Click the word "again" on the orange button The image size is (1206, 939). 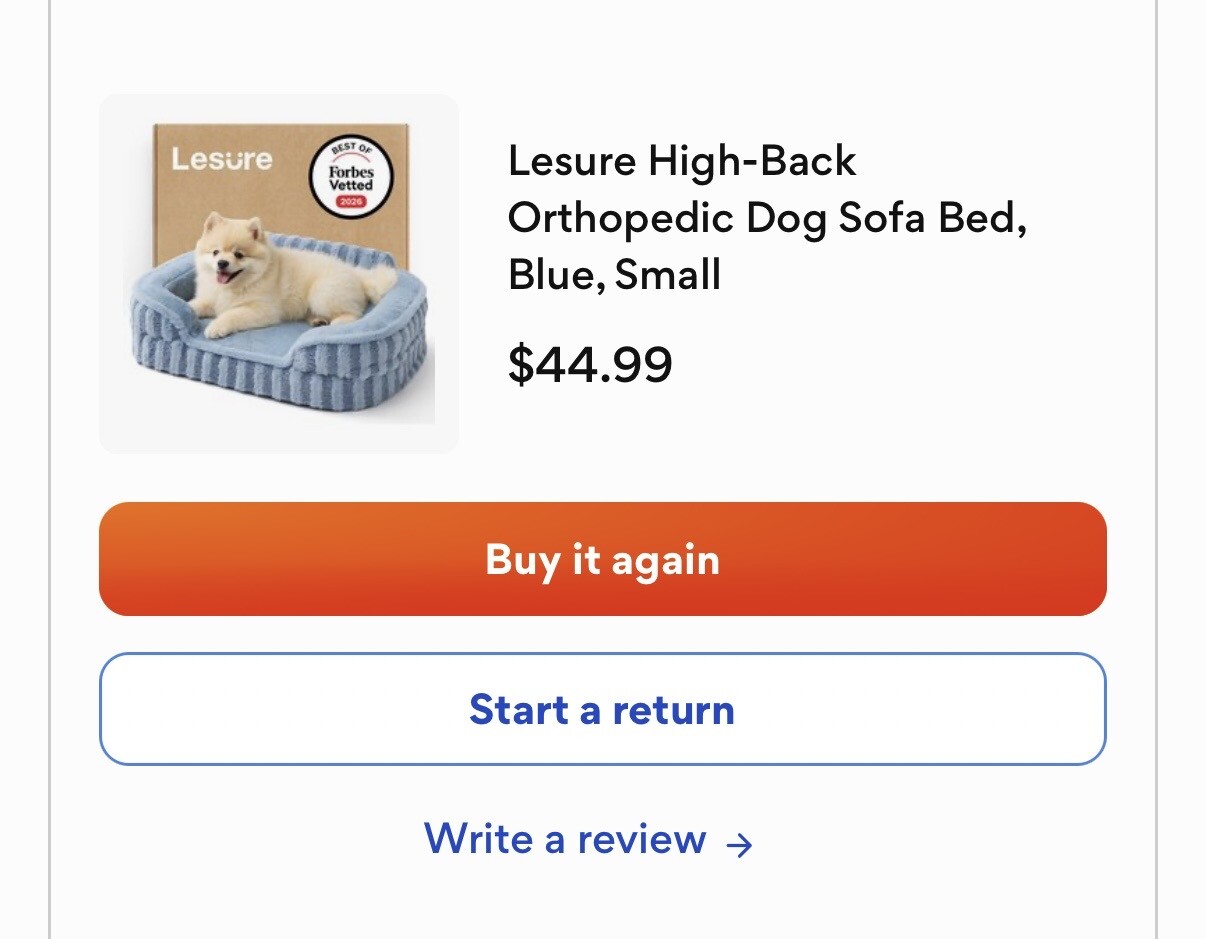coord(665,560)
